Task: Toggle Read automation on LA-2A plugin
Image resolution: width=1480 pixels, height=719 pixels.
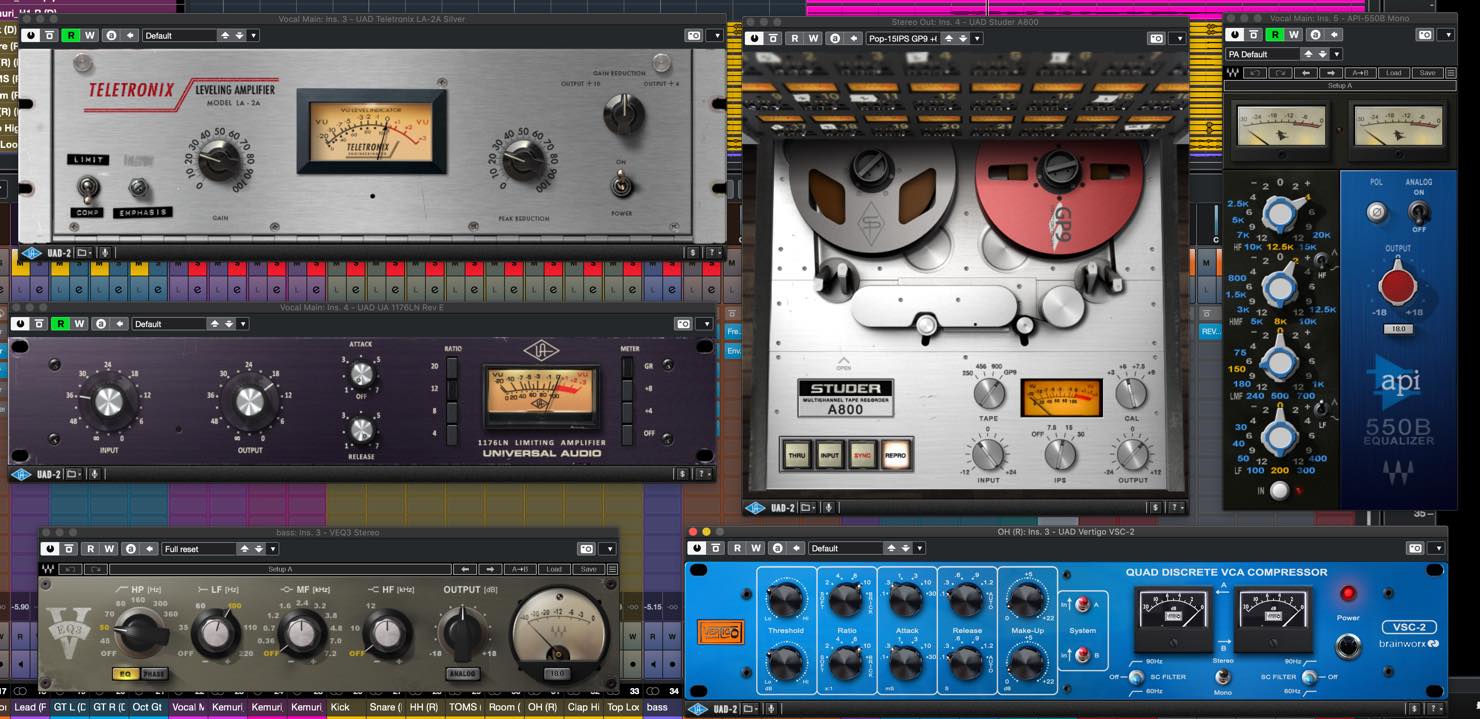Action: pyautogui.click(x=71, y=35)
